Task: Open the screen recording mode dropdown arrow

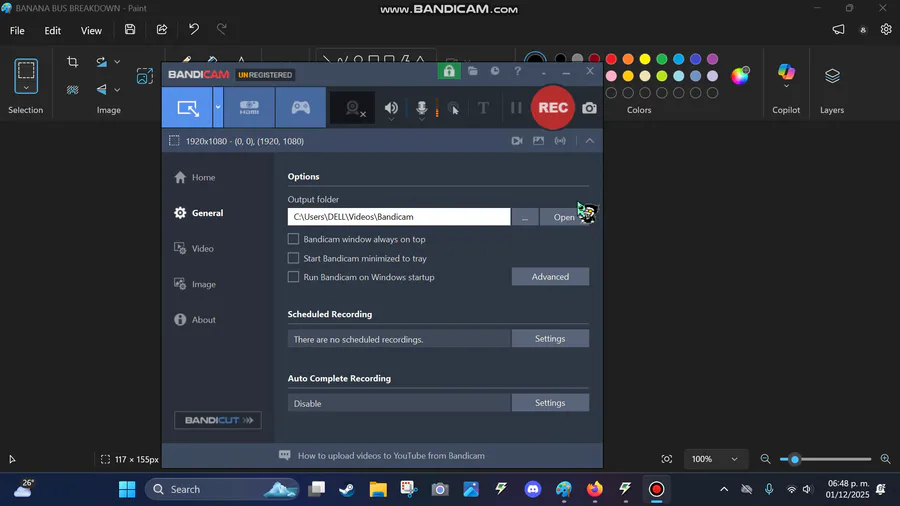Action: [x=218, y=108]
